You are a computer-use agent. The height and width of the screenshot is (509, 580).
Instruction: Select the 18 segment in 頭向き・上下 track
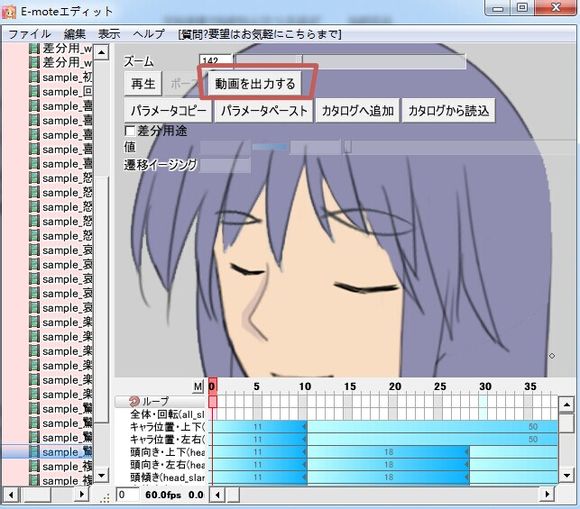pyautogui.click(x=388, y=452)
